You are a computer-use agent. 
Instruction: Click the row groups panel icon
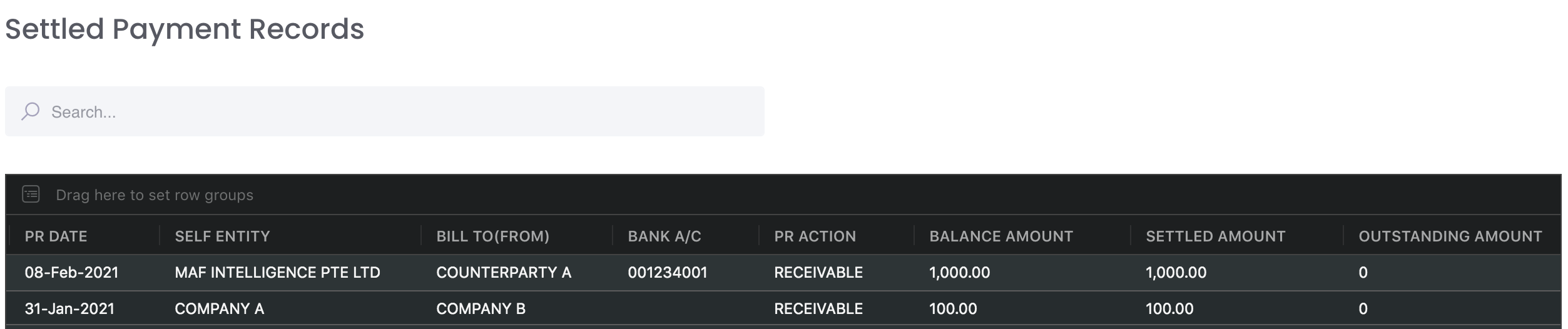click(31, 195)
